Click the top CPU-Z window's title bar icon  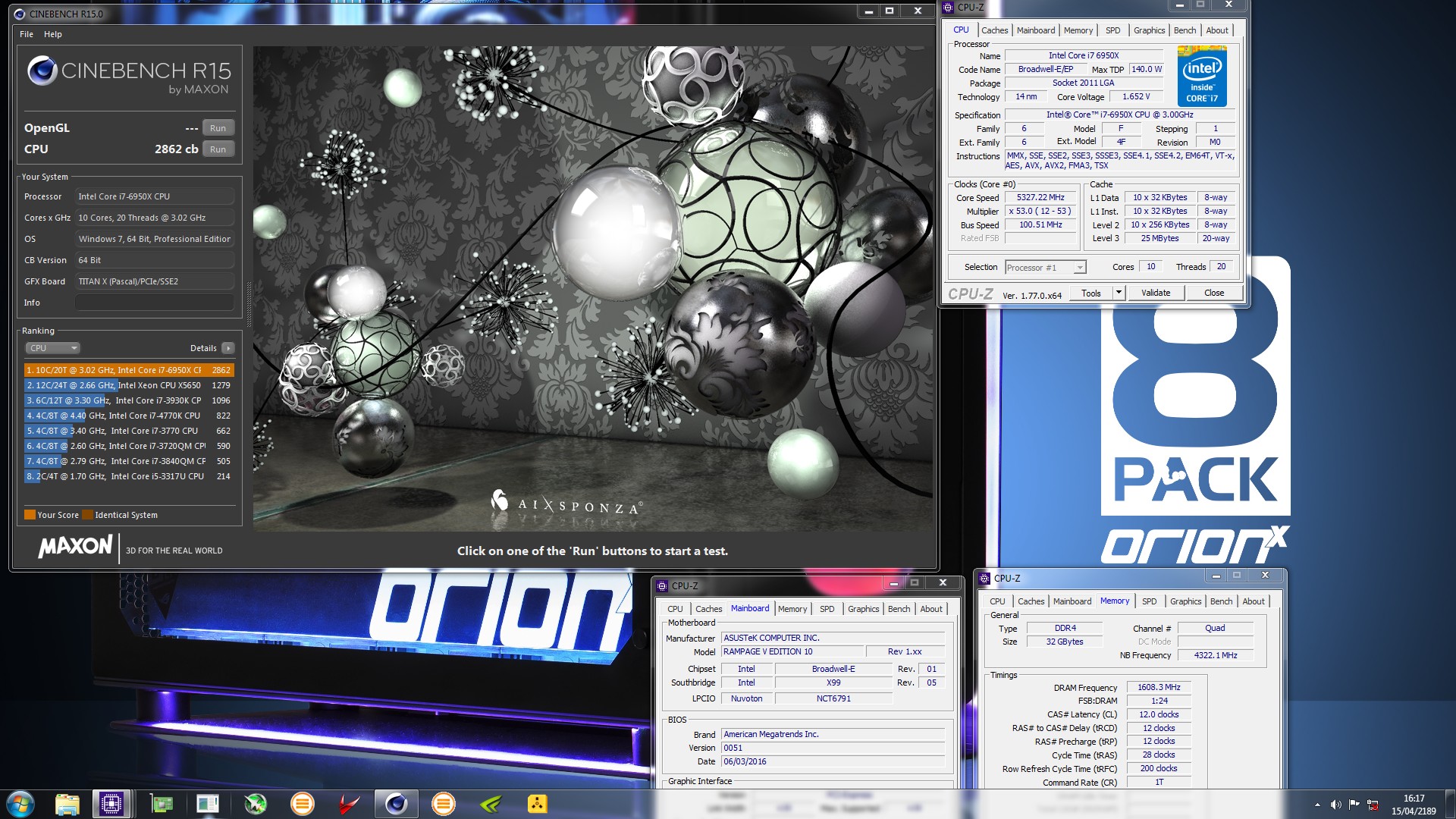click(x=949, y=8)
